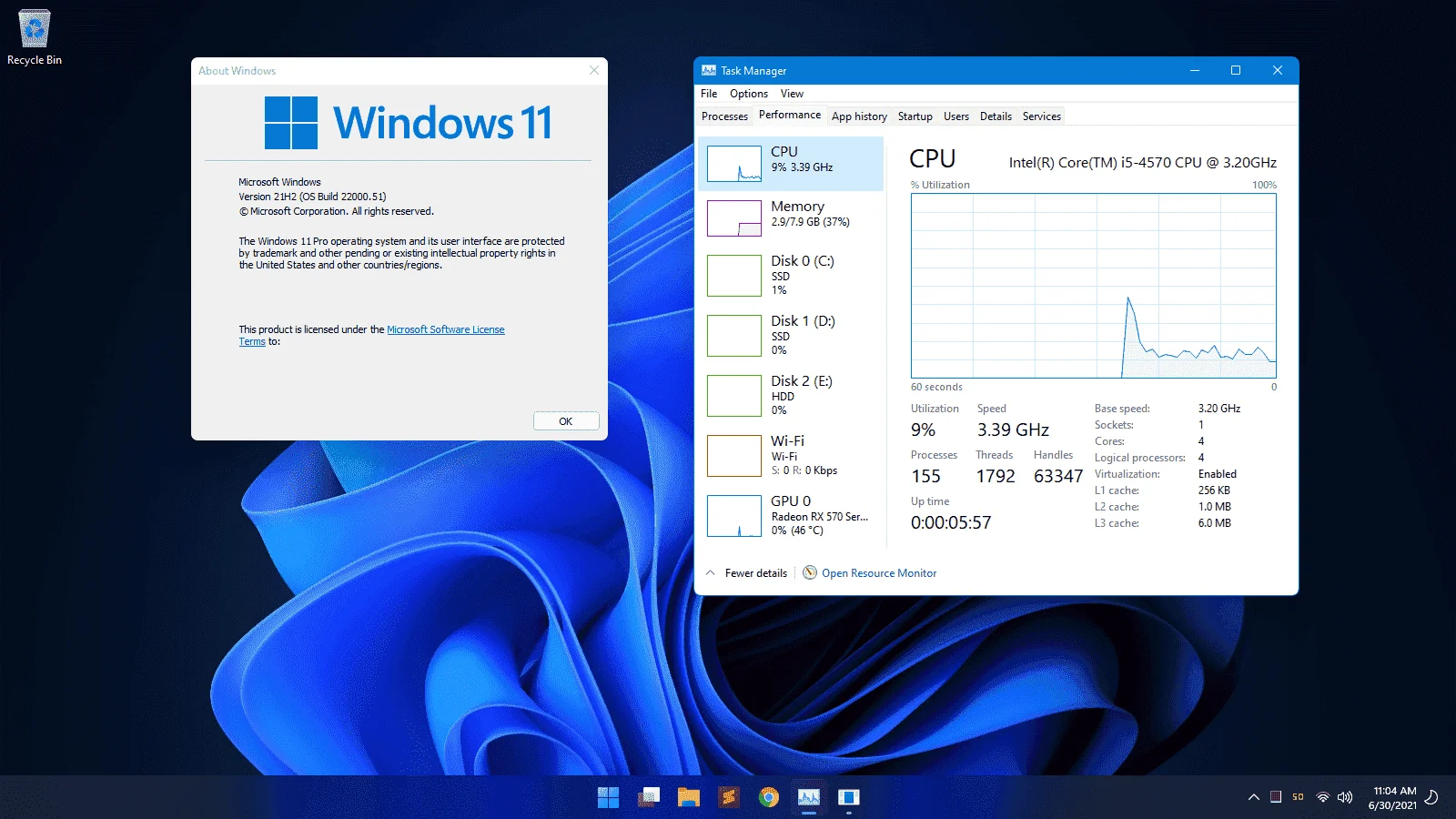Click the Up time value 0:00:05:57
1456x819 pixels.
[951, 522]
